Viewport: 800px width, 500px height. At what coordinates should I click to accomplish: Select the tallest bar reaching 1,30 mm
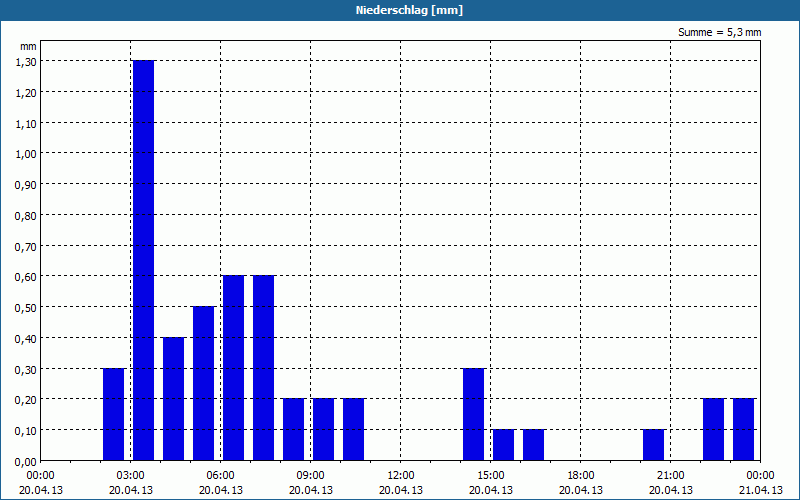[x=143, y=260]
